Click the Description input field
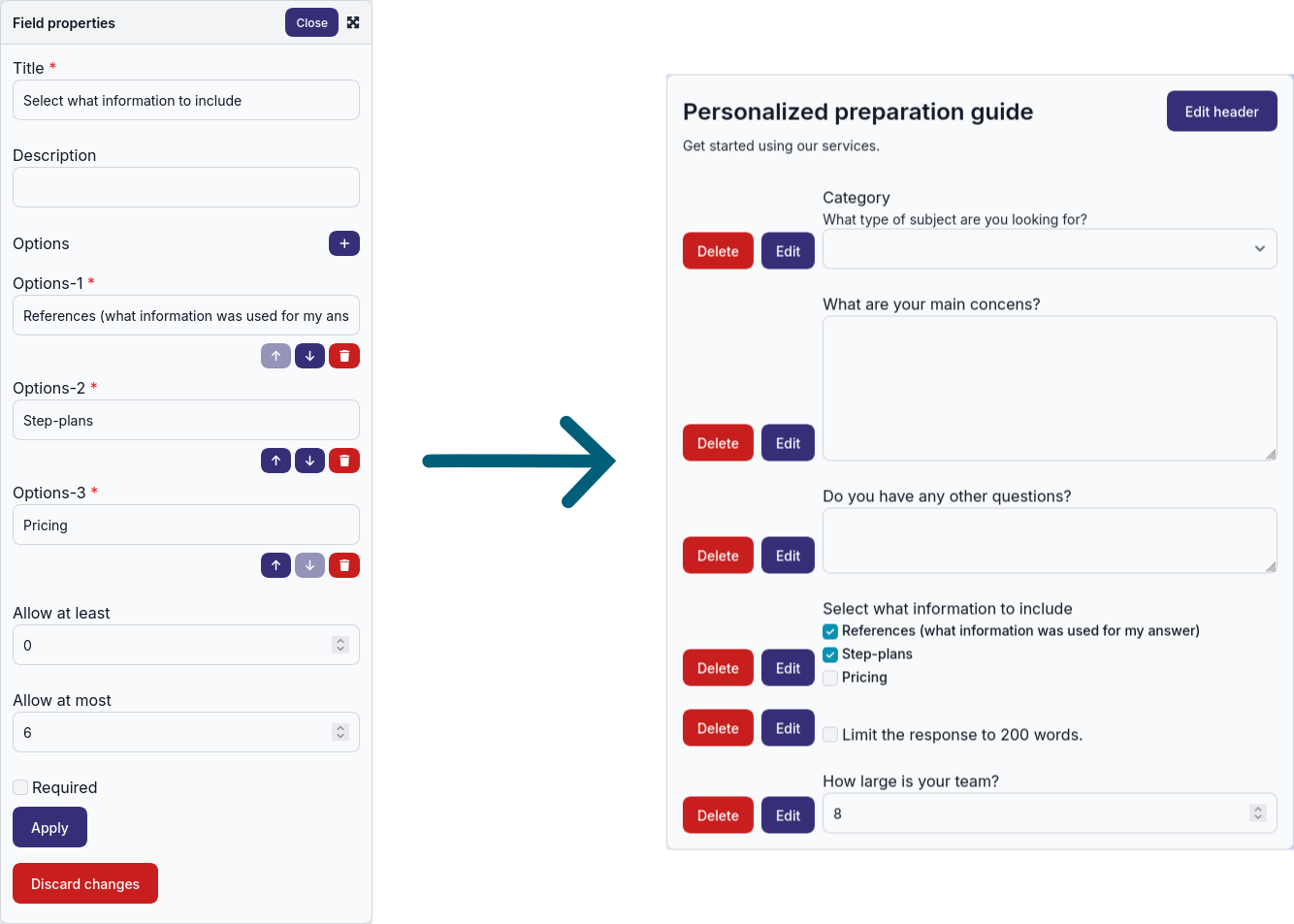The image size is (1294, 924). [x=186, y=187]
